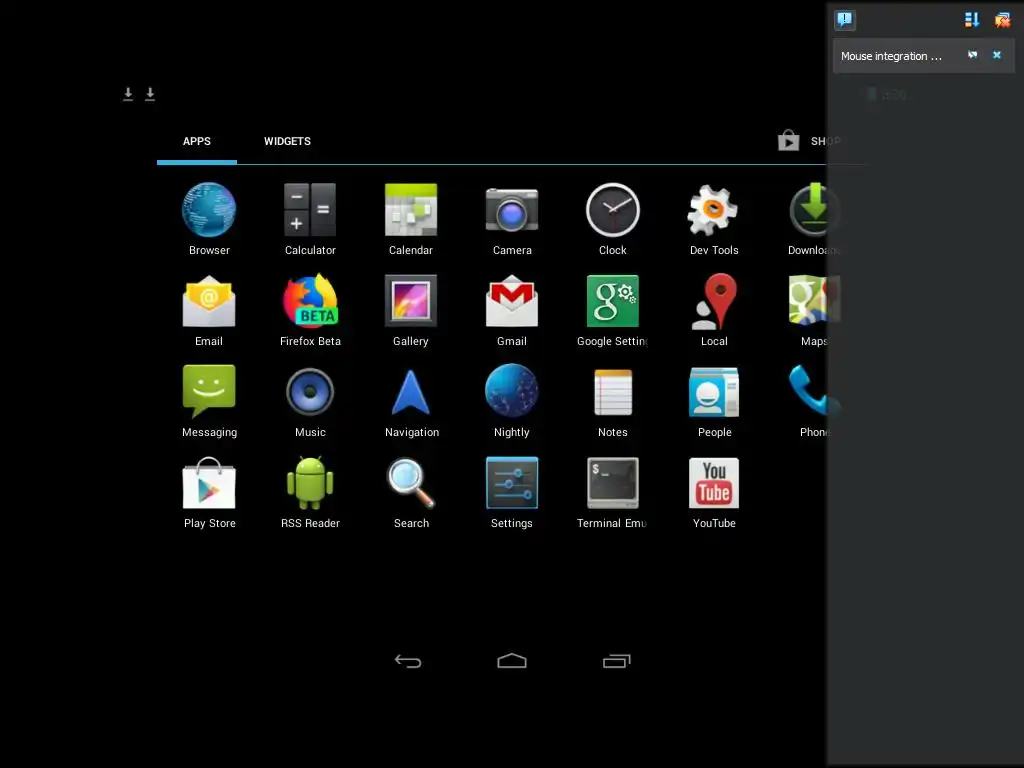
Task: Open Dev Tools app
Action: 714,219
